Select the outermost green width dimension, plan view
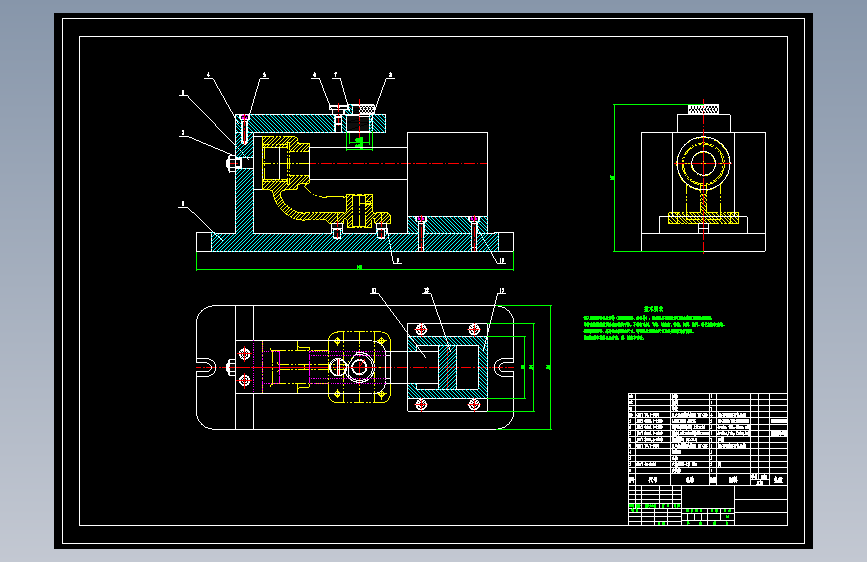The image size is (867, 562). tap(550, 367)
